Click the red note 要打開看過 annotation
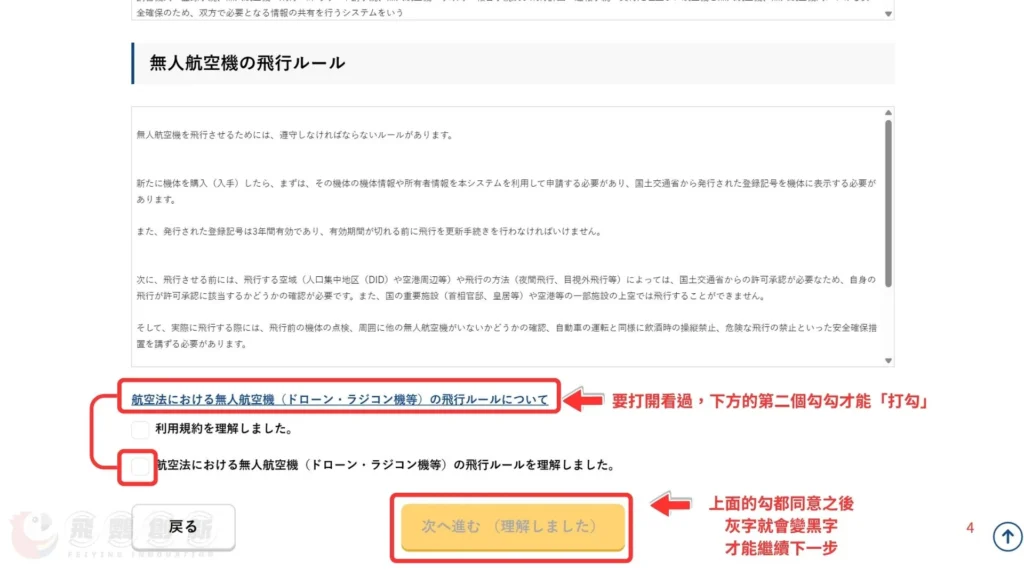Viewport: 1024px width, 576px height. (x=771, y=401)
